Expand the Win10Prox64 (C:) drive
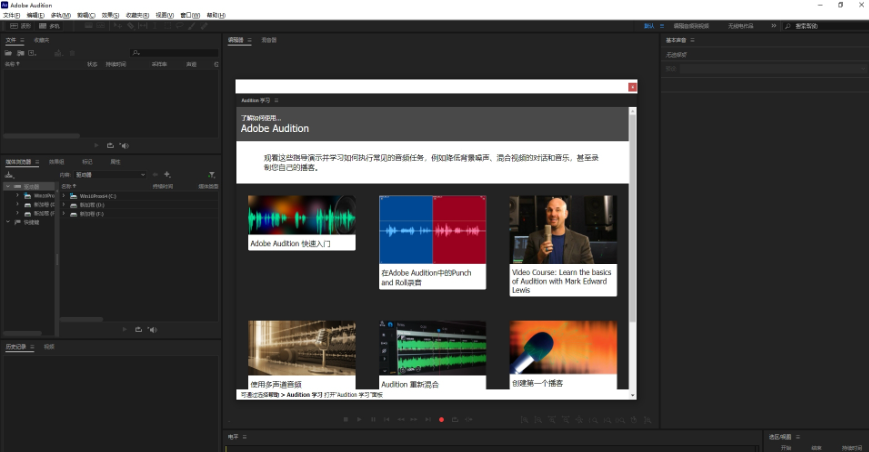This screenshot has width=869, height=452. coord(63,196)
